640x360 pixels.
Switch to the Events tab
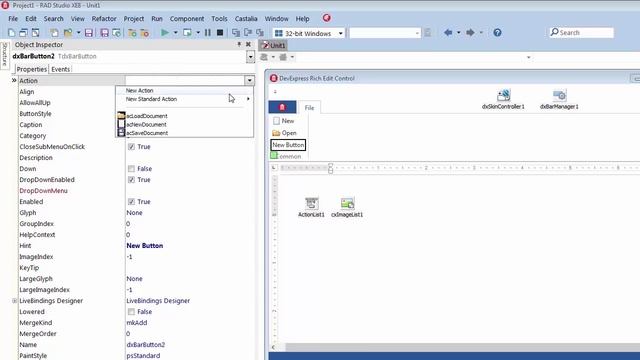[60, 69]
